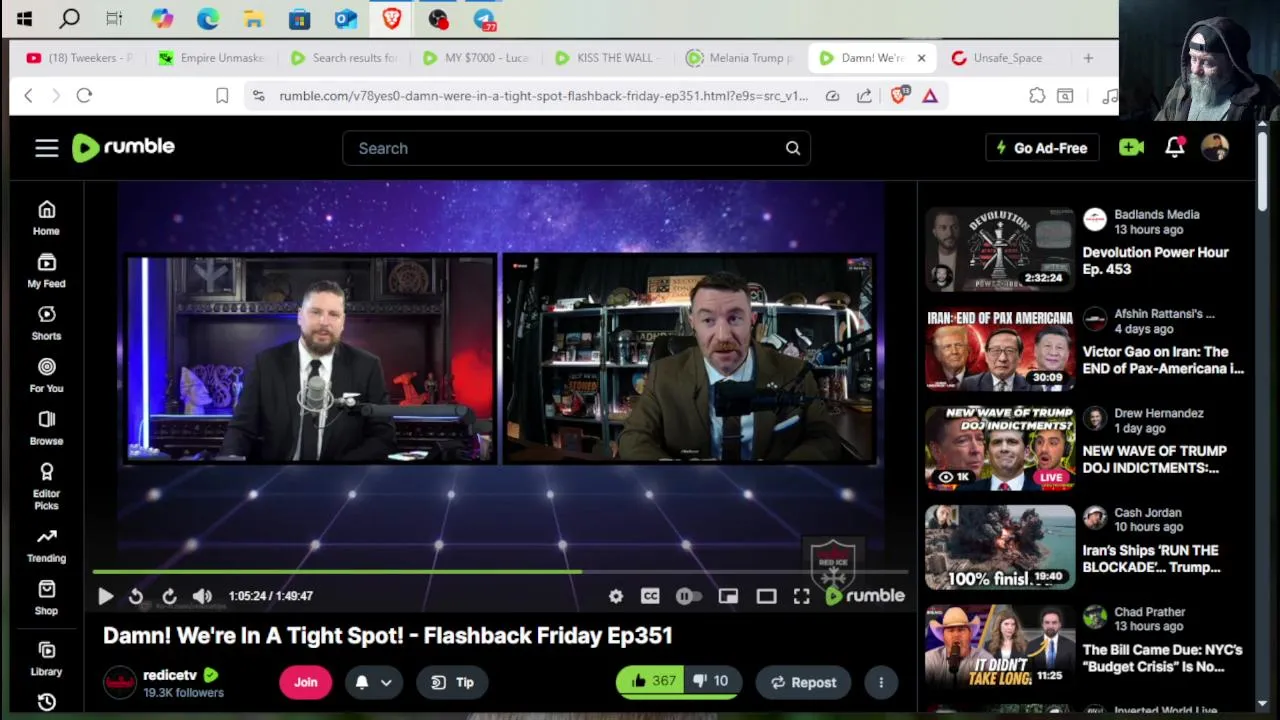This screenshot has height=720, width=1280.
Task: Open the user profile avatar menu
Action: click(x=1215, y=148)
